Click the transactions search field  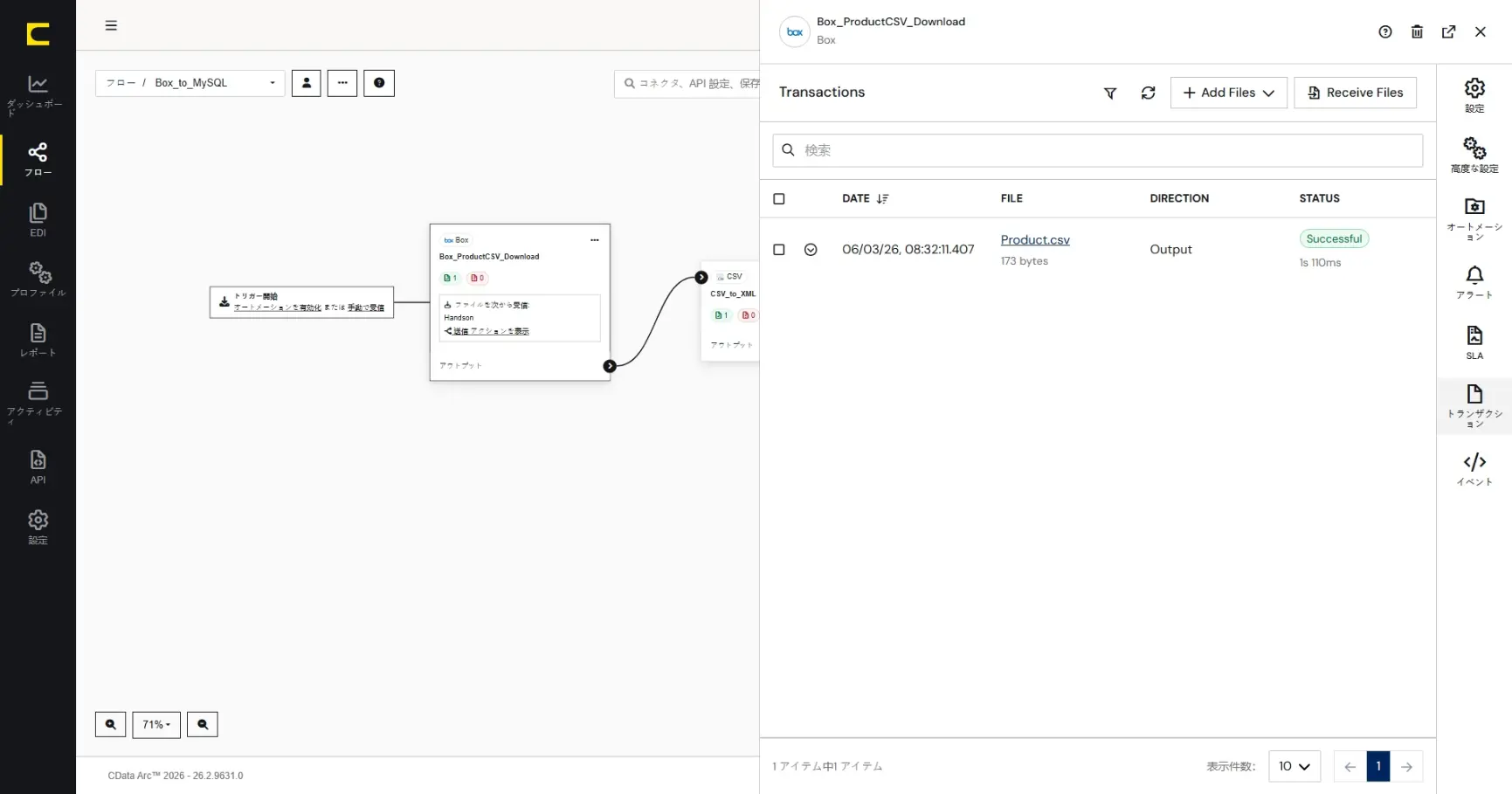click(x=1097, y=150)
